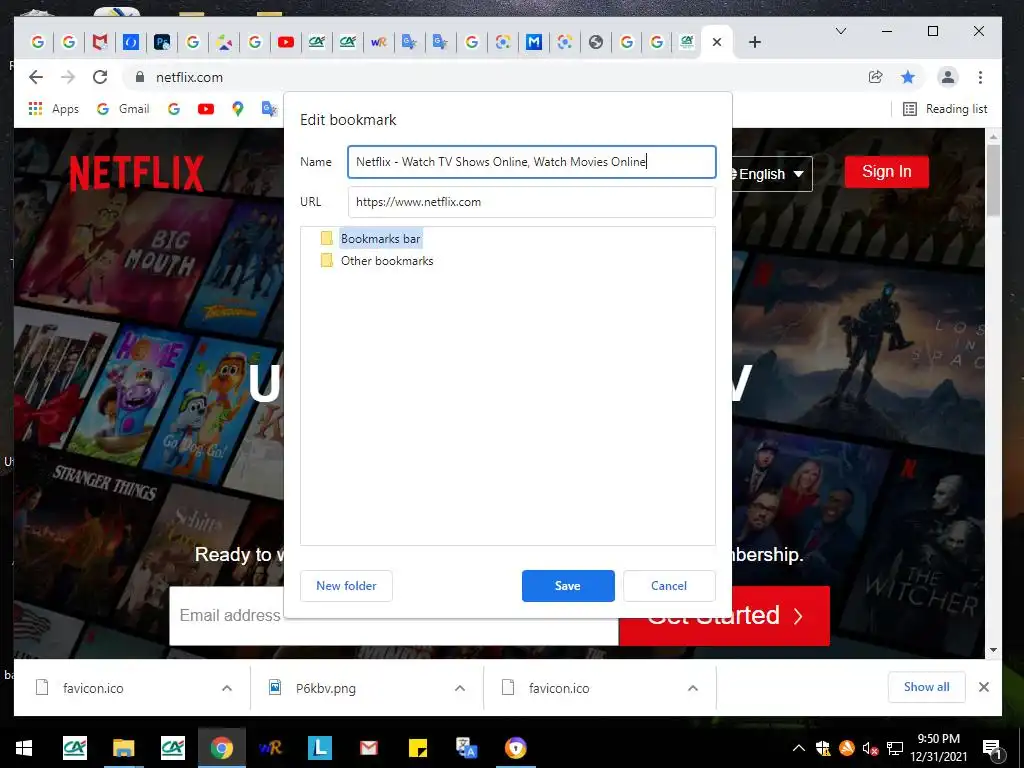Show hidden system tray icons
Viewport: 1024px width, 768px height.
click(x=799, y=748)
